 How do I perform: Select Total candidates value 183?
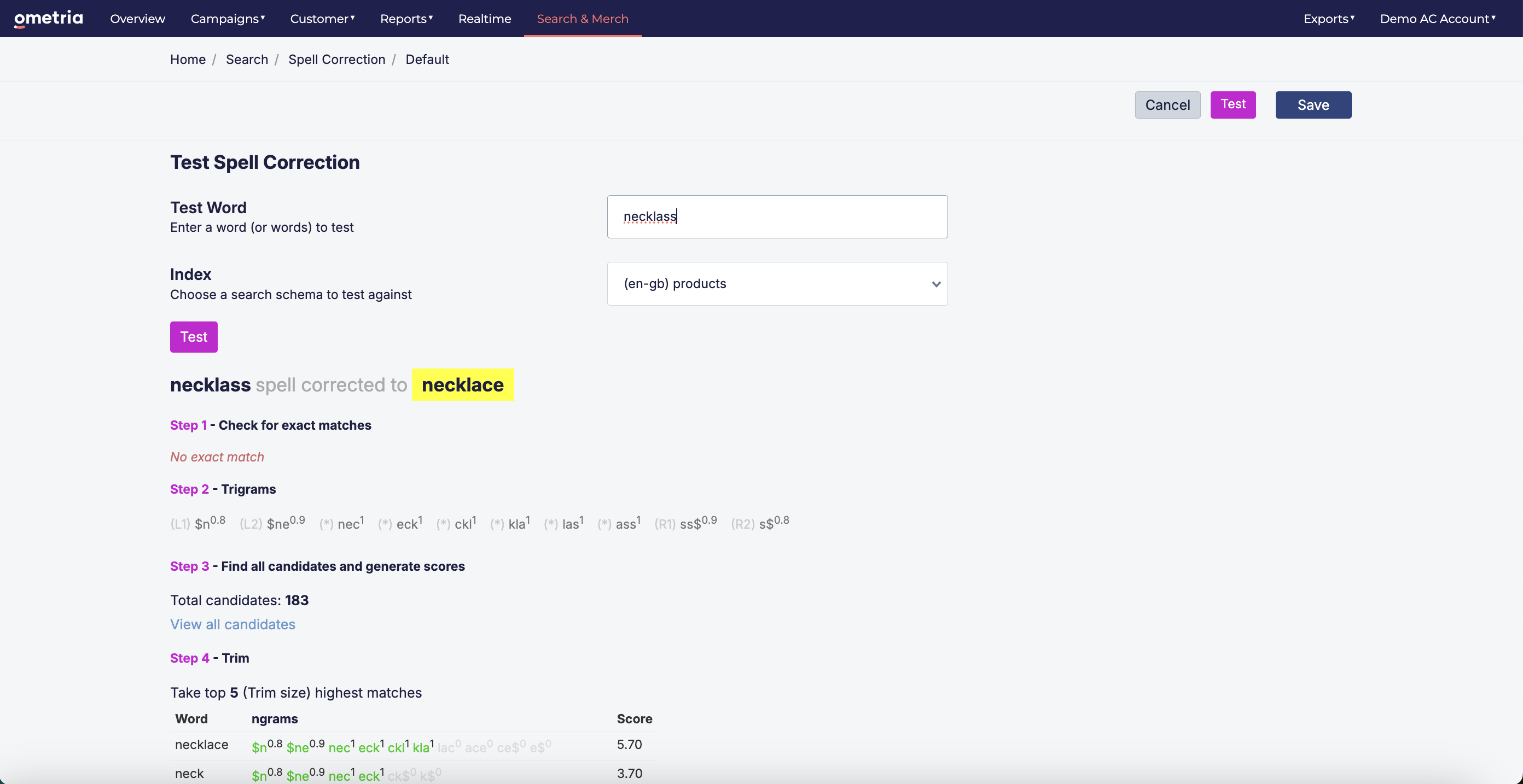click(x=297, y=600)
